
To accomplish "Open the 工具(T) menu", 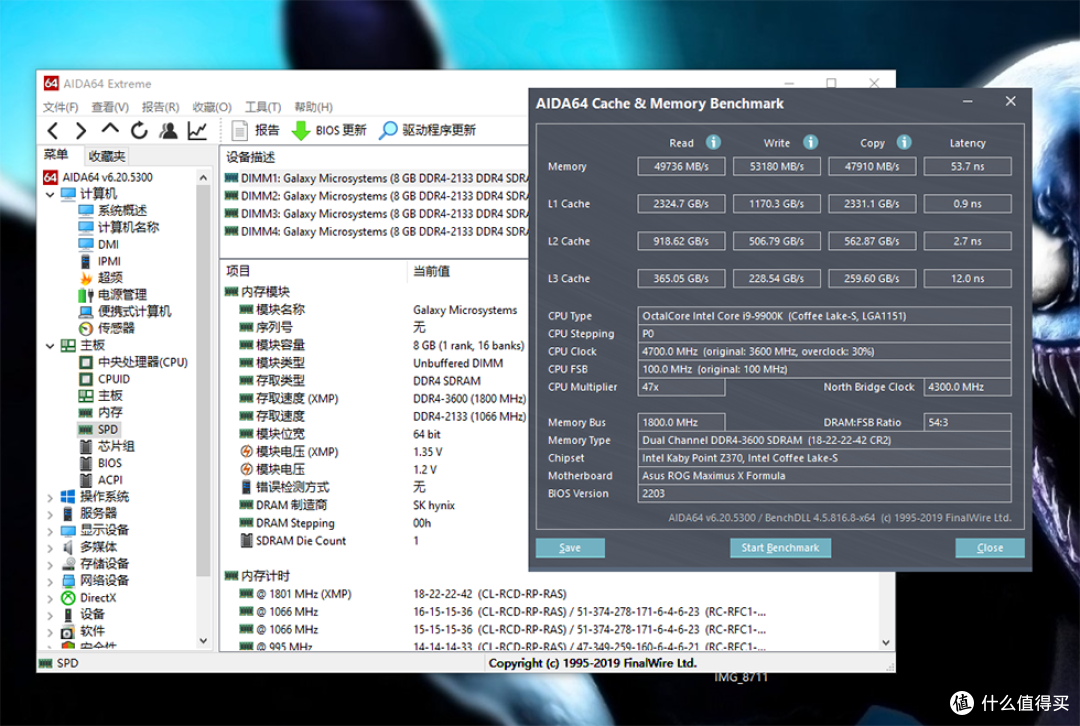I will (263, 107).
